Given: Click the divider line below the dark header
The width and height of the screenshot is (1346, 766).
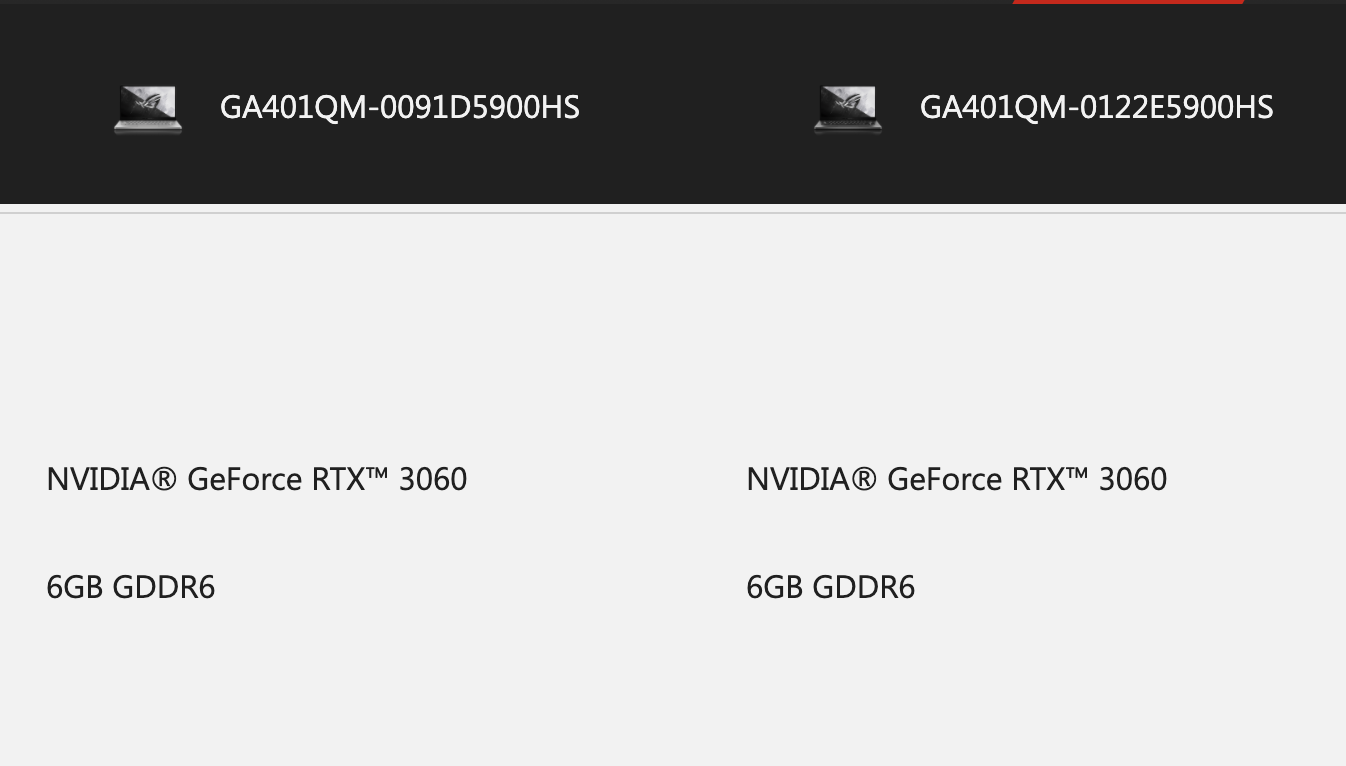Looking at the screenshot, I should (x=673, y=212).
